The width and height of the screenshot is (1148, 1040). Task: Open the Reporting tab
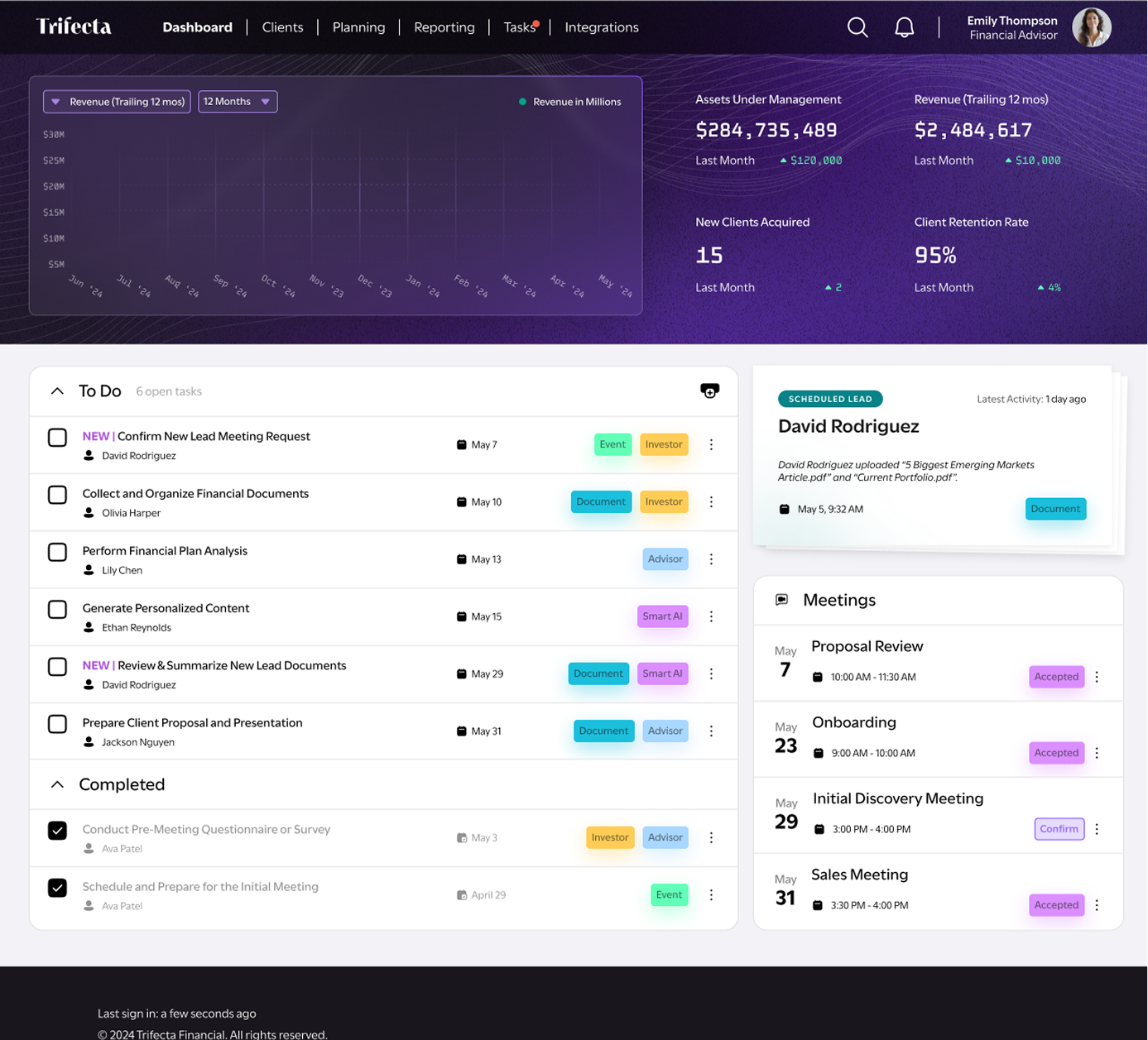point(444,27)
